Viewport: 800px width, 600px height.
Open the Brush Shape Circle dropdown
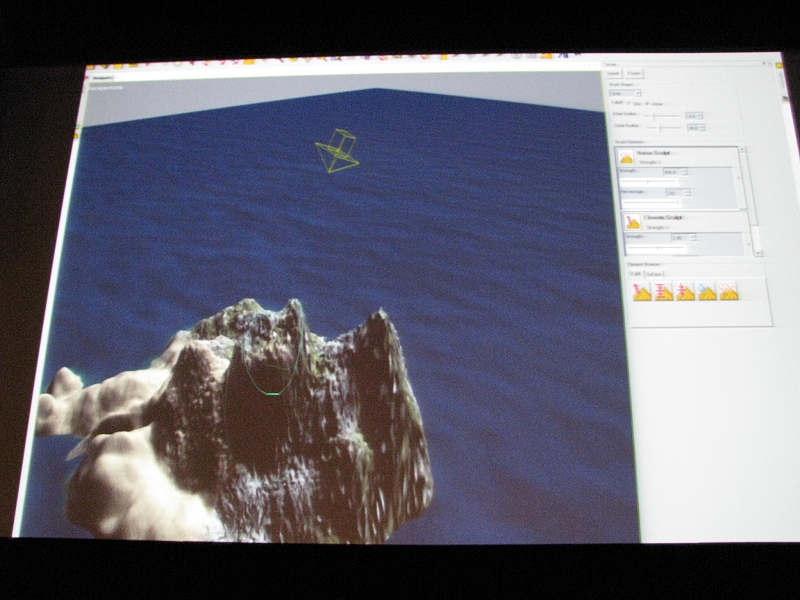(x=624, y=93)
